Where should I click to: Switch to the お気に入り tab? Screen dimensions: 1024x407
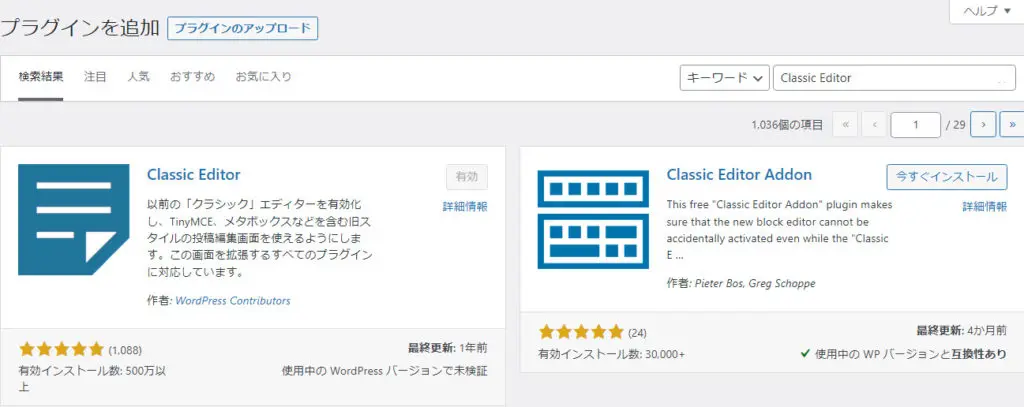pyautogui.click(x=263, y=77)
